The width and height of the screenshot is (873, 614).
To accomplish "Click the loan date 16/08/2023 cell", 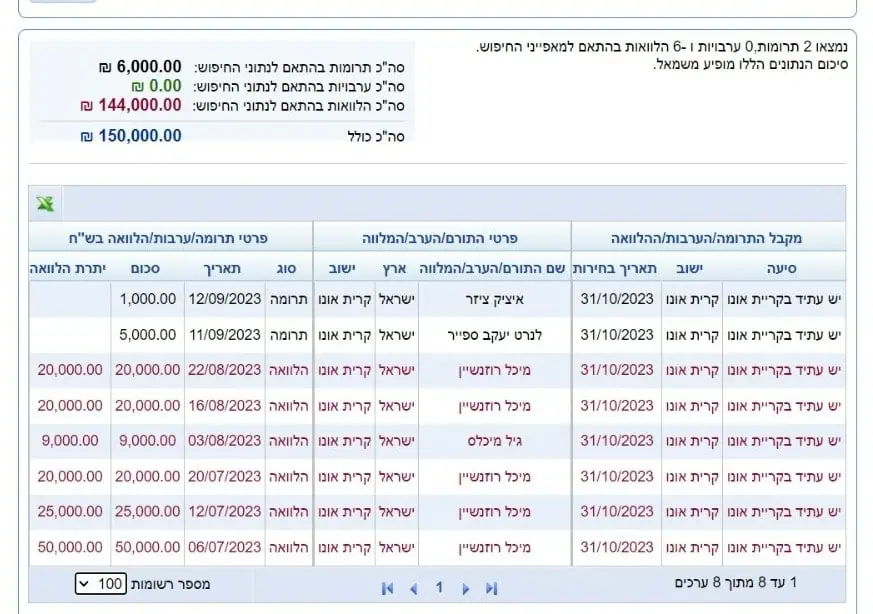I will [x=225, y=406].
